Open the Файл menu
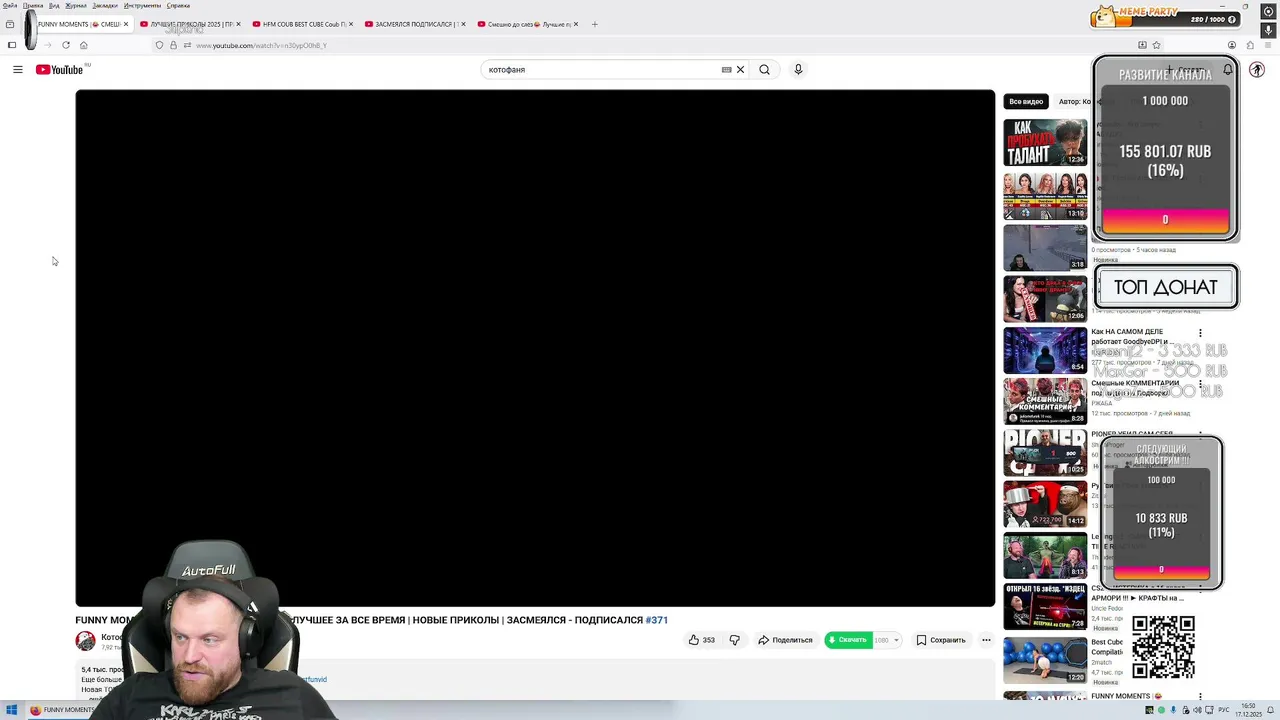Screen dimensions: 1280x720 (10, 6)
